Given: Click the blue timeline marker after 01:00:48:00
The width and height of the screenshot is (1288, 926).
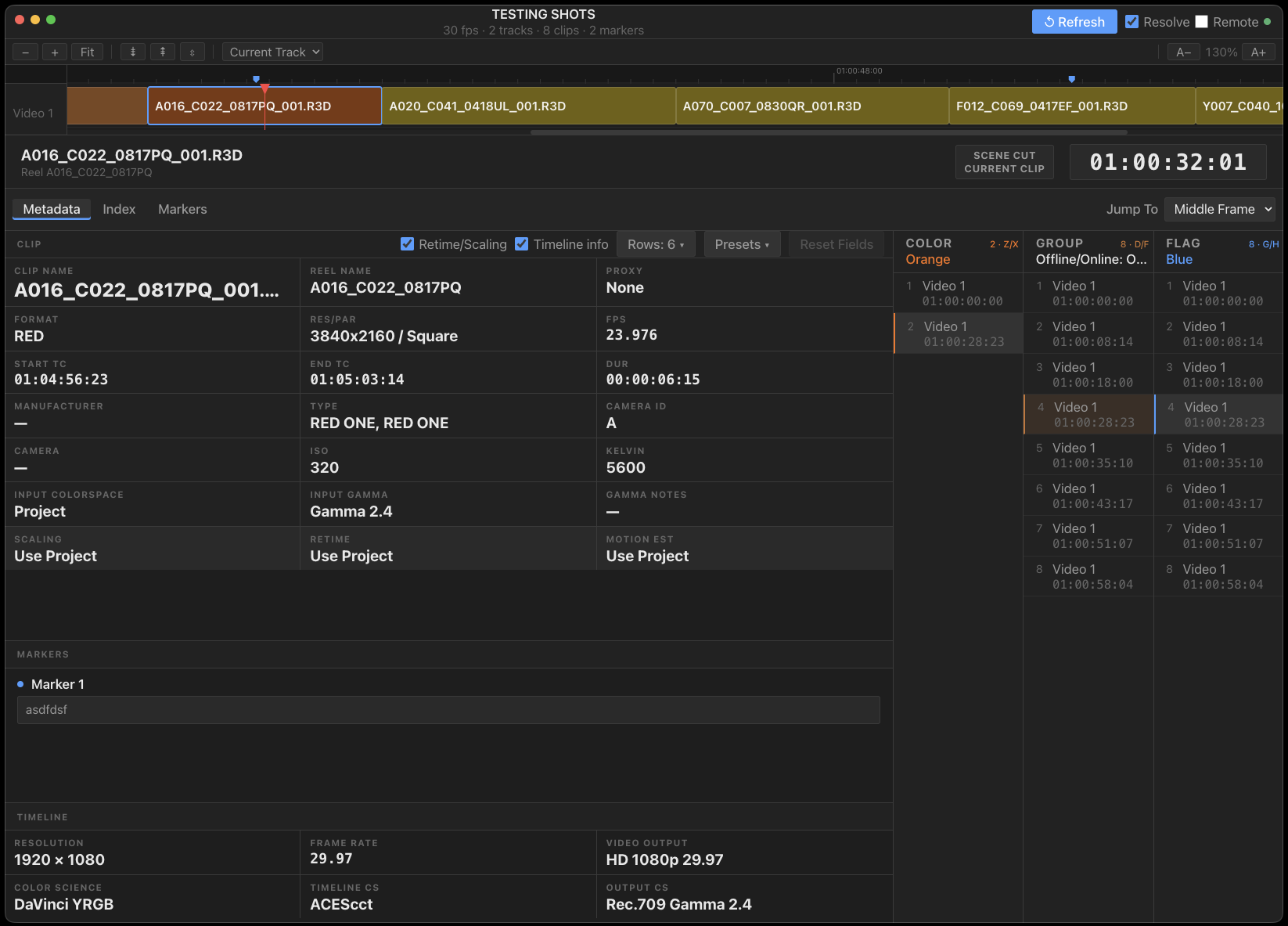Looking at the screenshot, I should click(1072, 79).
